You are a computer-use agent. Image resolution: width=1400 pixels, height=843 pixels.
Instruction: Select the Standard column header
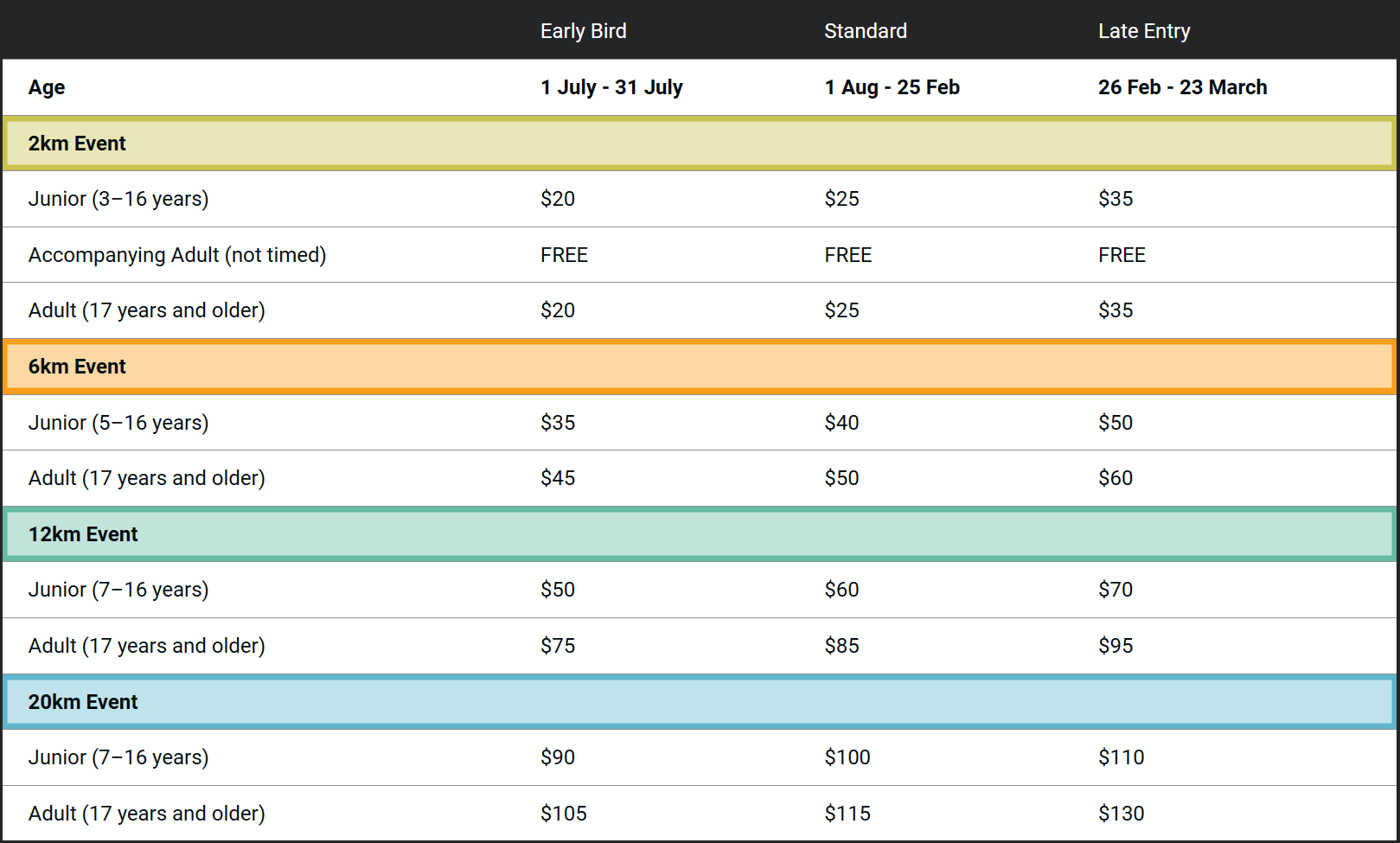click(x=865, y=31)
